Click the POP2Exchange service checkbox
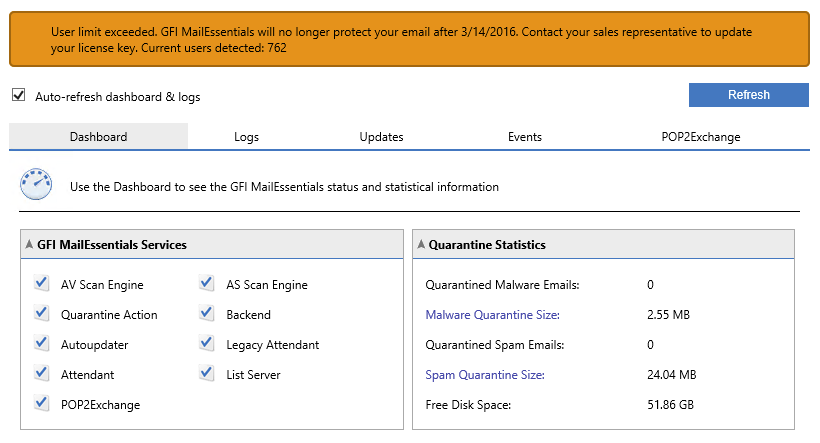Viewport: 820px width, 443px height. point(42,404)
